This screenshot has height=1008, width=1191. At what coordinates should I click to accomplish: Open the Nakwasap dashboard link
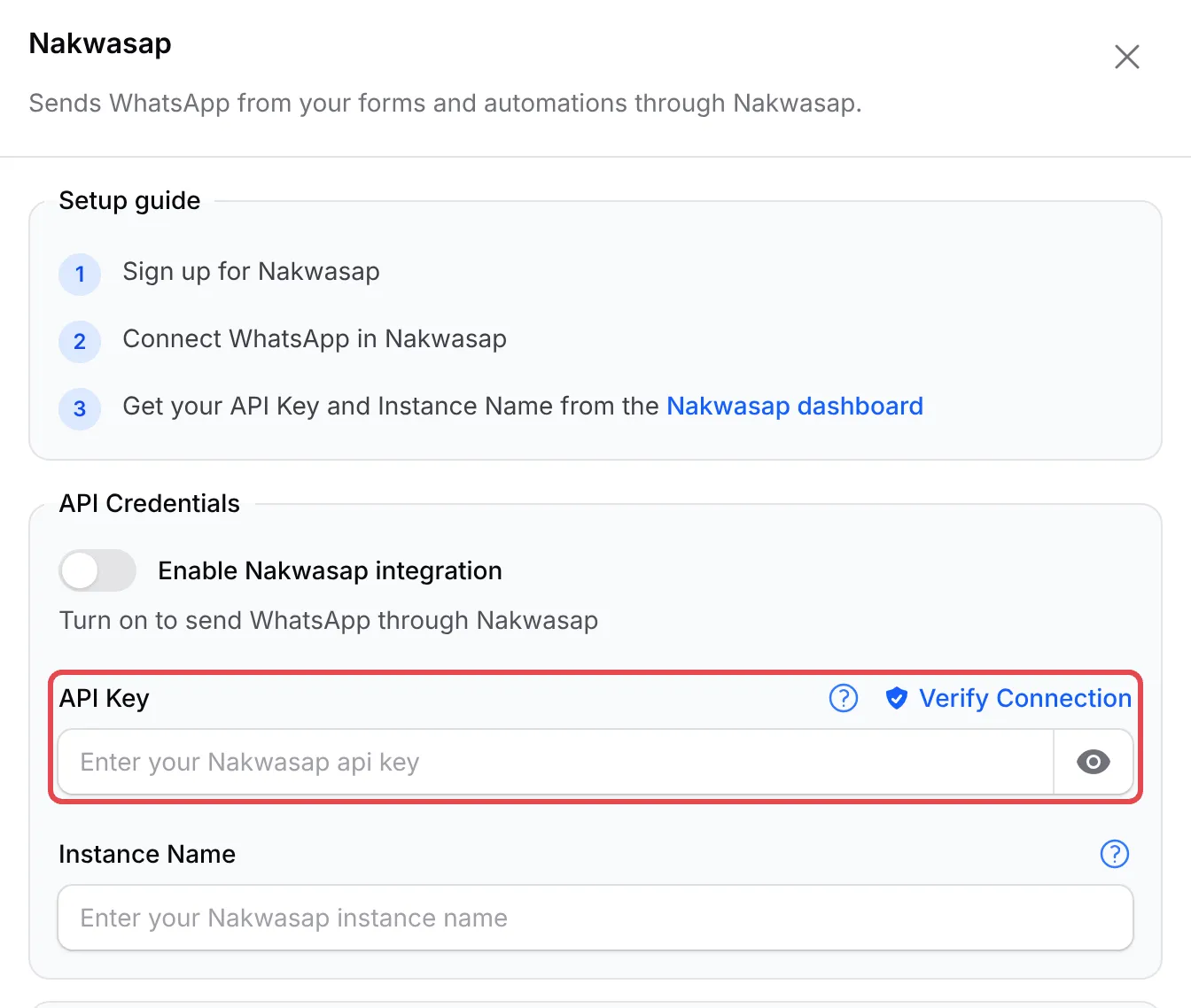(x=795, y=406)
